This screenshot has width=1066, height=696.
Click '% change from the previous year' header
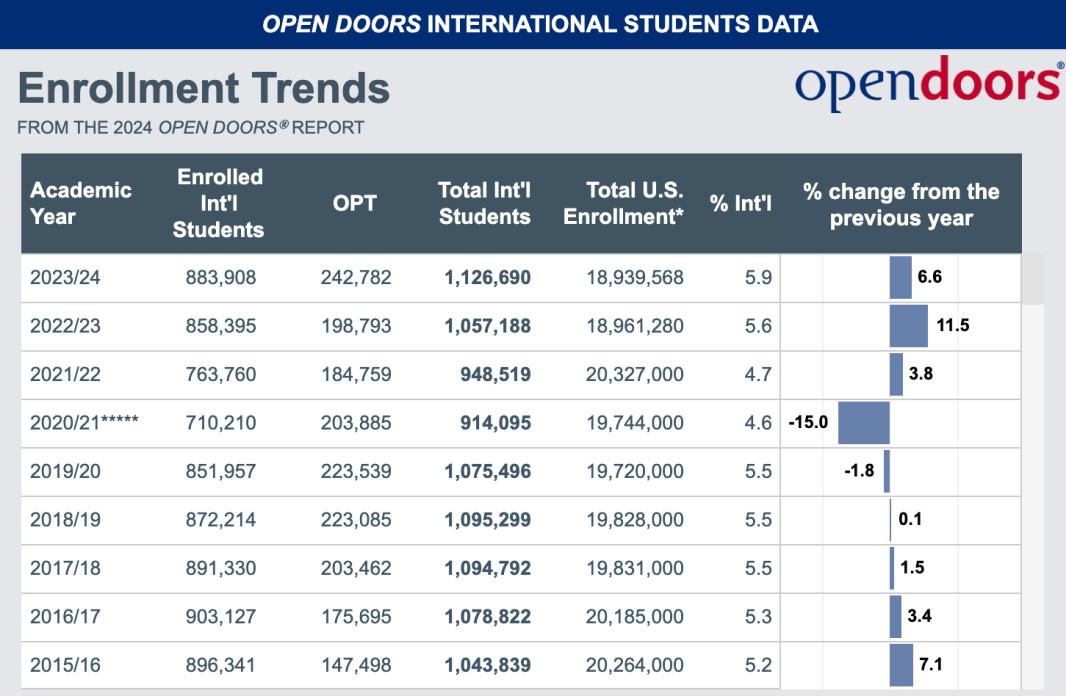[901, 205]
